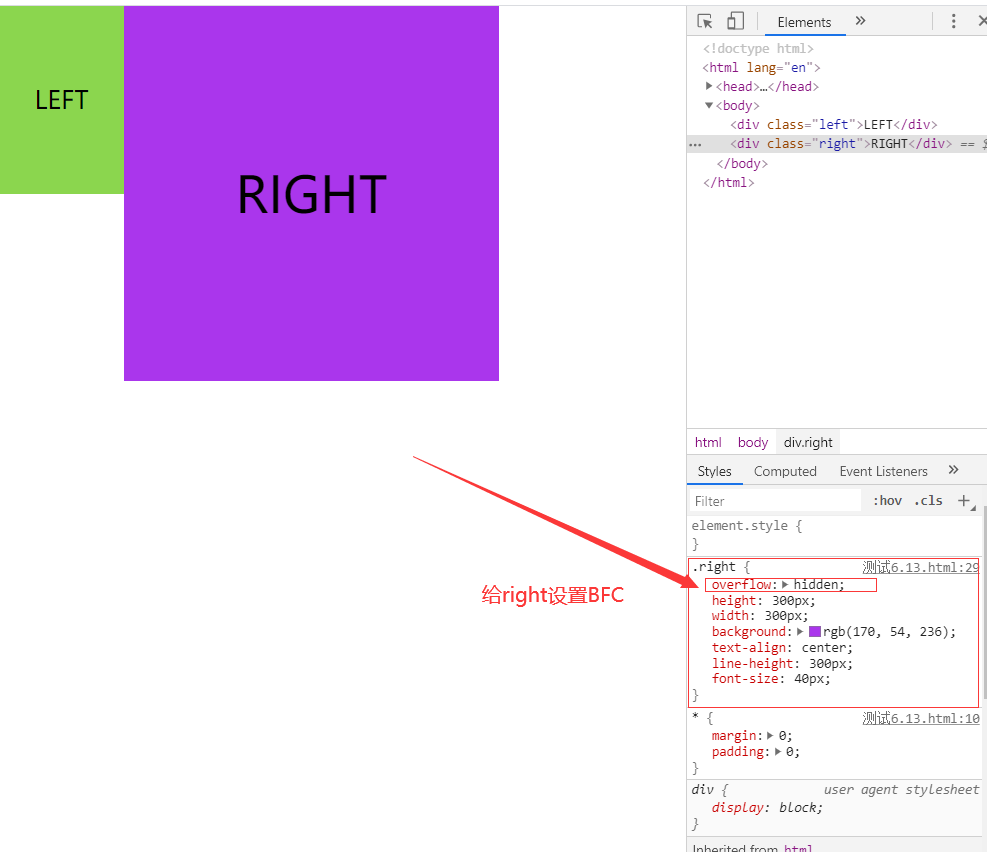Expand the head element node
The width and height of the screenshot is (987, 852).
(x=709, y=86)
